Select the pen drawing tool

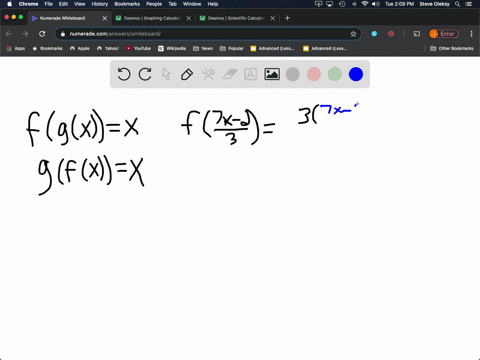pos(187,74)
